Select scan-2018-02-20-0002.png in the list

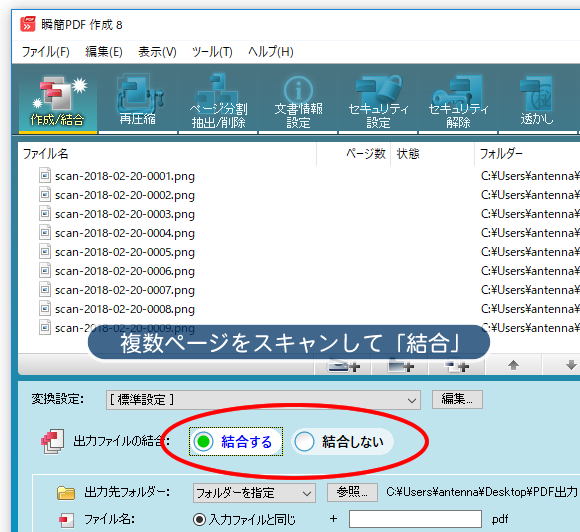(125, 195)
